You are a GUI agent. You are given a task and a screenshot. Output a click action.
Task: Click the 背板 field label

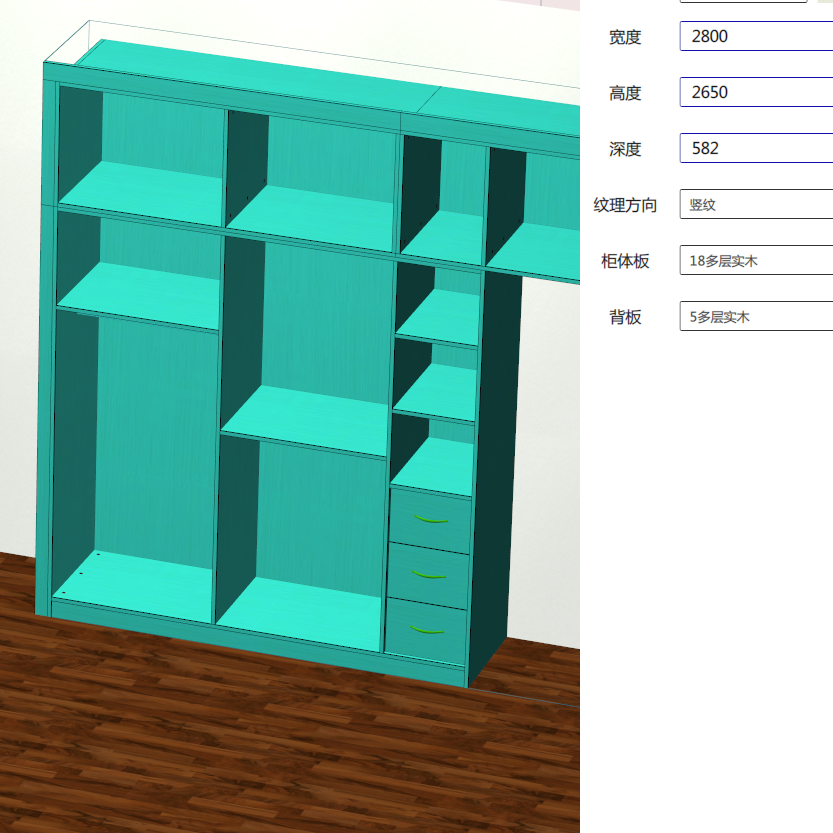[x=627, y=317]
